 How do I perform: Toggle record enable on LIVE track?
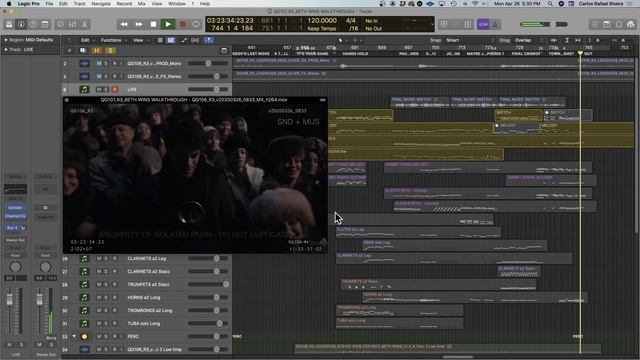pyautogui.click(x=115, y=89)
